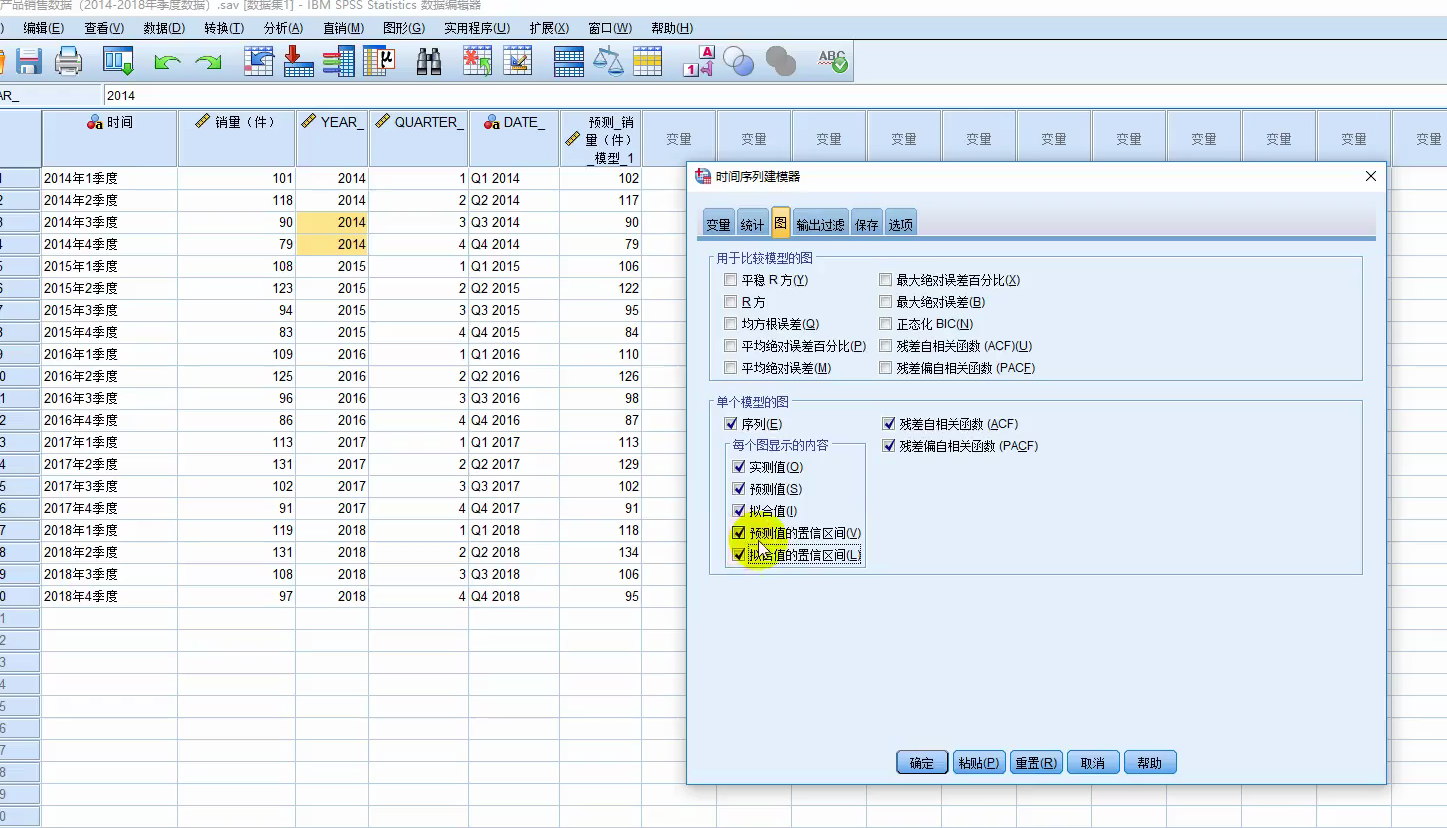Viewport: 1447px width, 828px height.
Task: Click the green Redo arrow
Action: coord(208,62)
